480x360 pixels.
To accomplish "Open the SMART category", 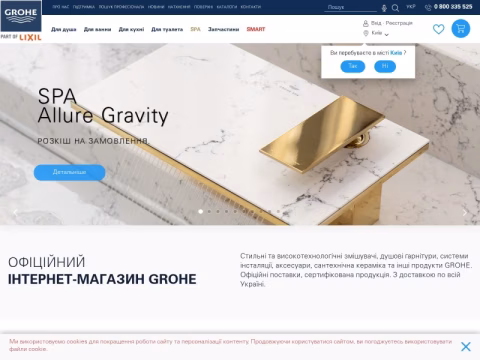I will coord(256,29).
